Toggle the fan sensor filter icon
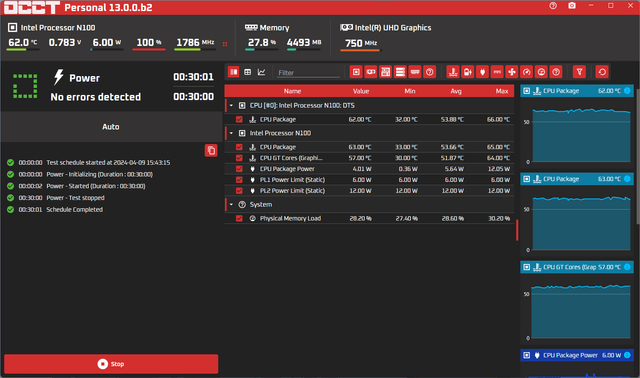This screenshot has width=640, height=378. pos(512,72)
